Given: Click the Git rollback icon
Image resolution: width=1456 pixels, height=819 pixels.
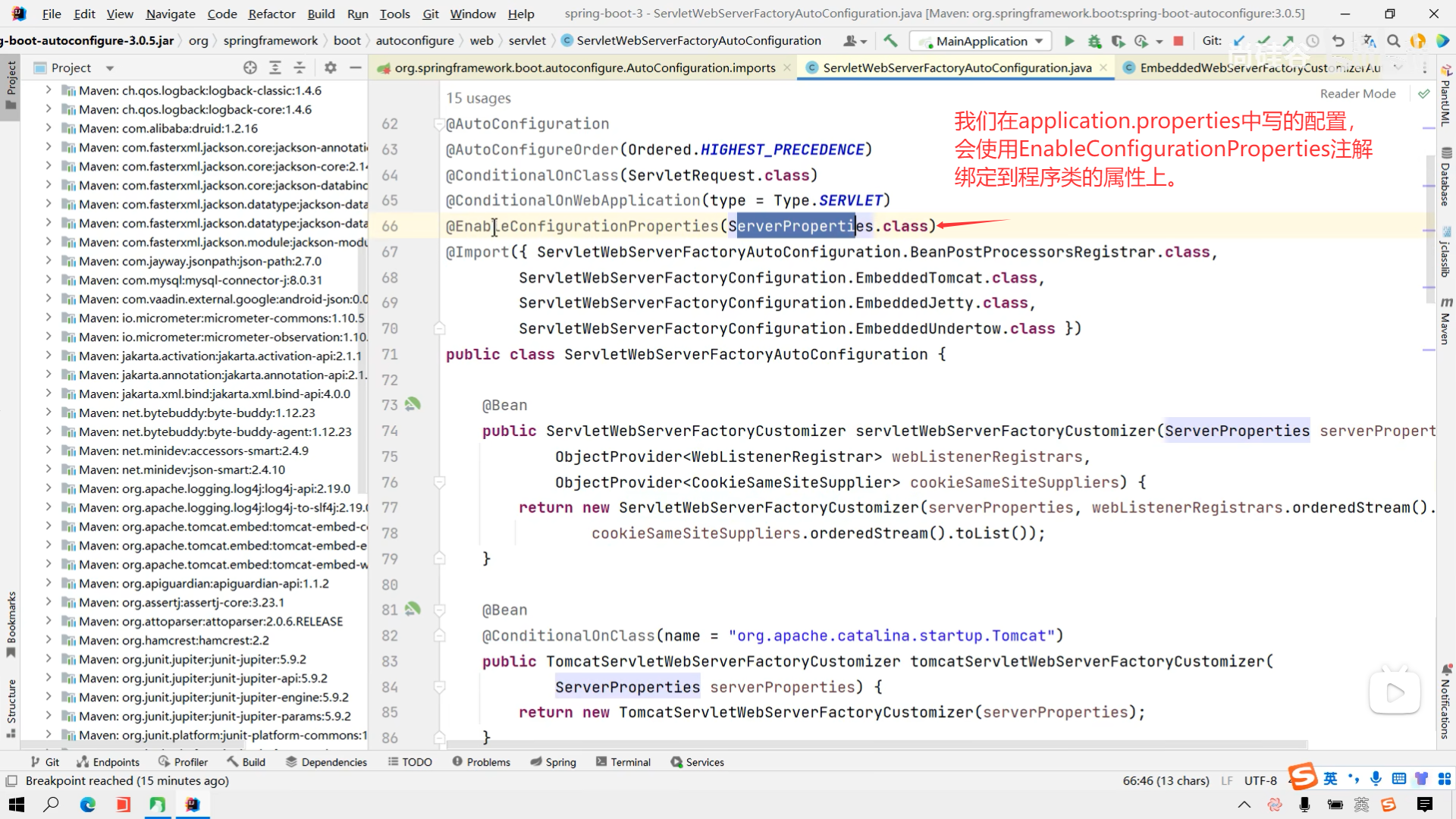Looking at the screenshot, I should pos(1338,41).
